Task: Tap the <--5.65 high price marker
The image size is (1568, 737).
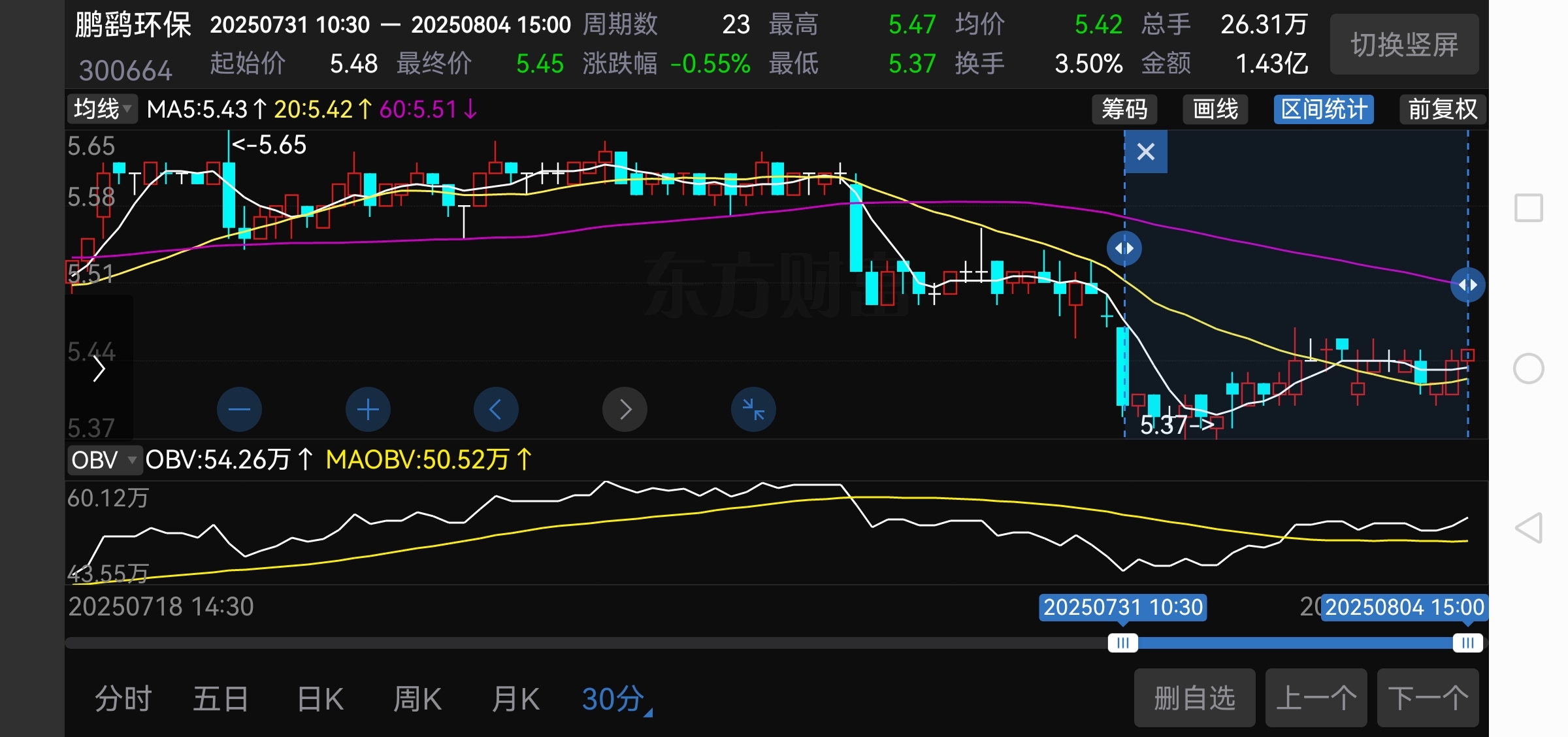Action: coord(269,145)
